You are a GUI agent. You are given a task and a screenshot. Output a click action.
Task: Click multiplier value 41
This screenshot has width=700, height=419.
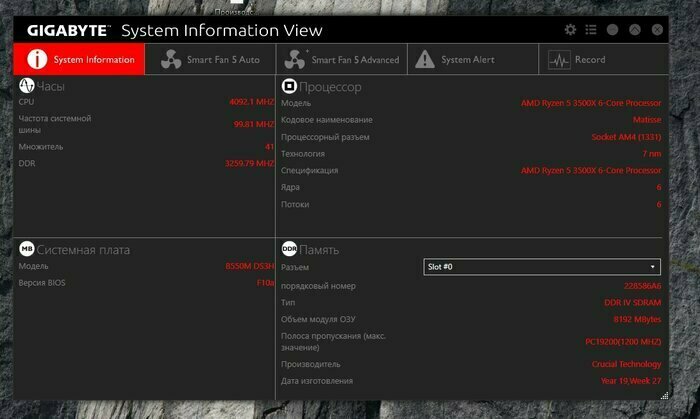(x=269, y=146)
